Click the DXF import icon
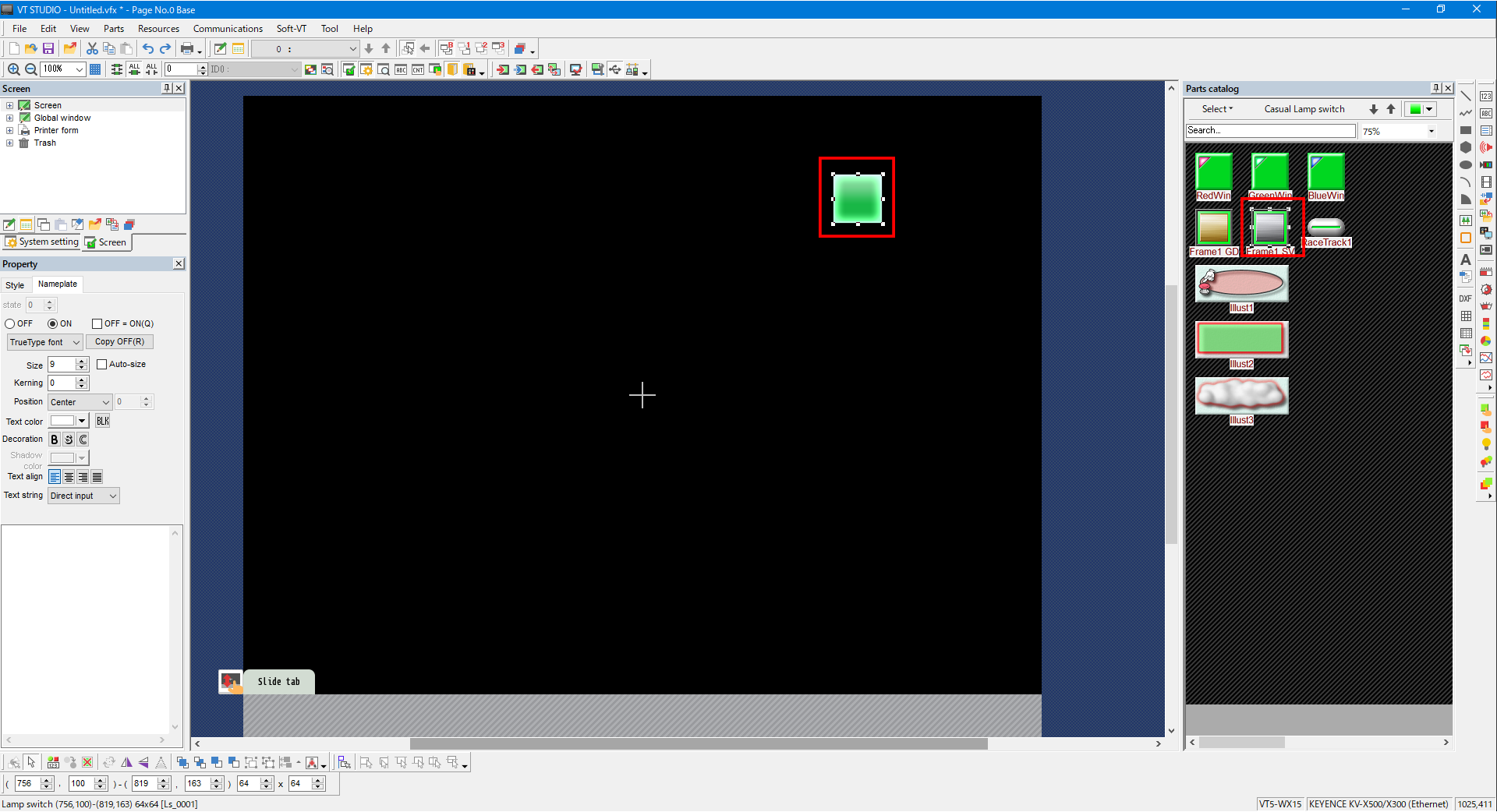The height and width of the screenshot is (812, 1497). [x=1466, y=298]
